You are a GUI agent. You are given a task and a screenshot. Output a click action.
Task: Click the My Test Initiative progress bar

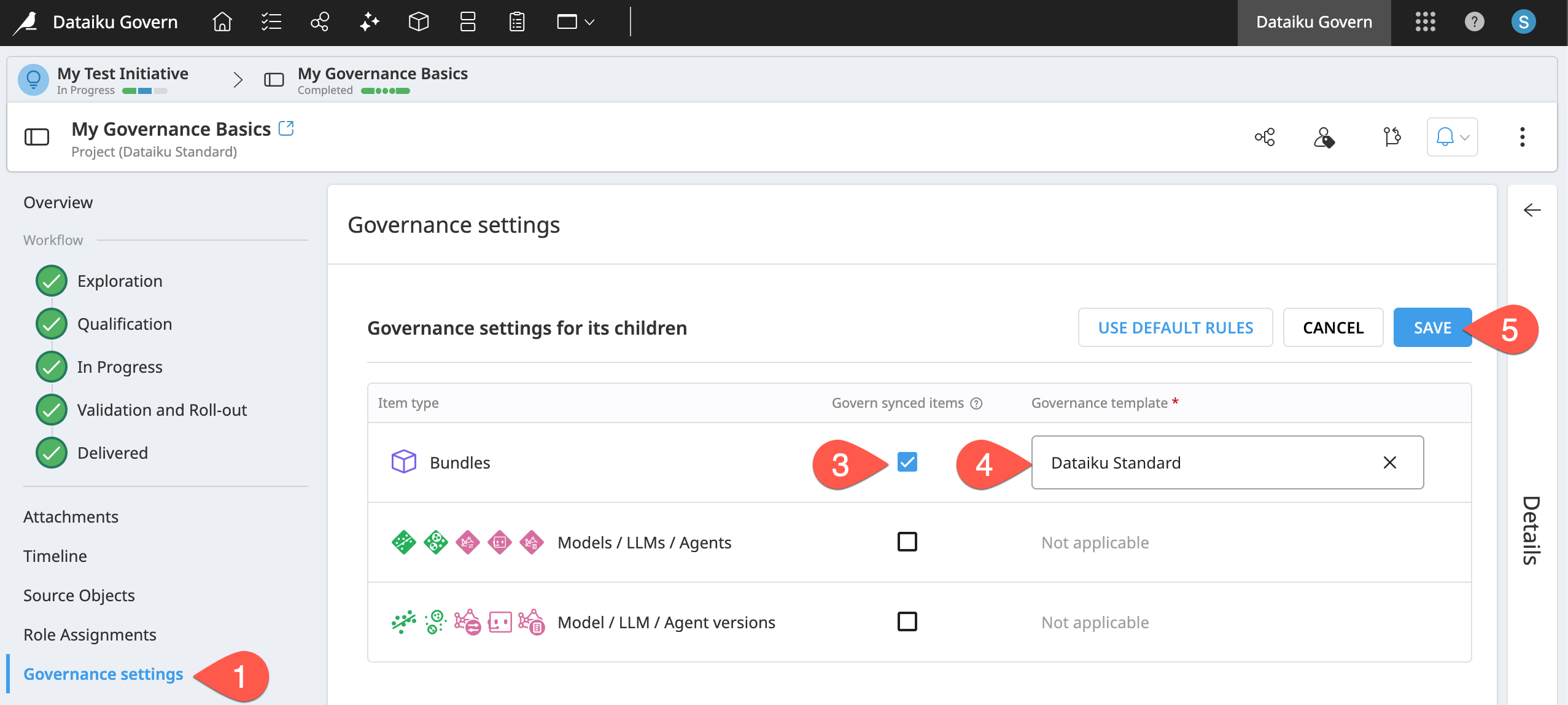click(x=145, y=91)
